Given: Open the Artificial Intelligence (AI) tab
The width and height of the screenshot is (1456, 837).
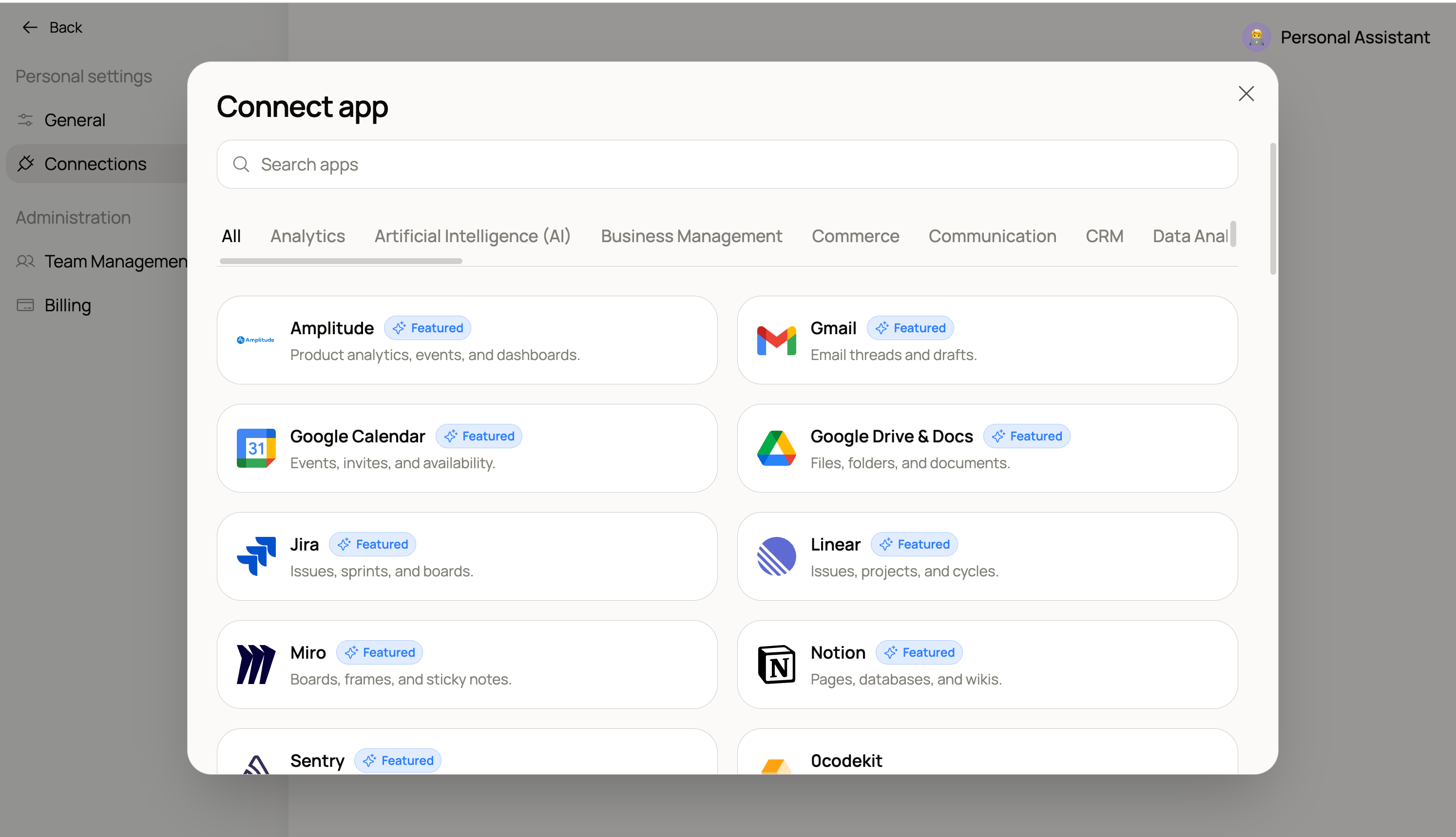Looking at the screenshot, I should 473,236.
